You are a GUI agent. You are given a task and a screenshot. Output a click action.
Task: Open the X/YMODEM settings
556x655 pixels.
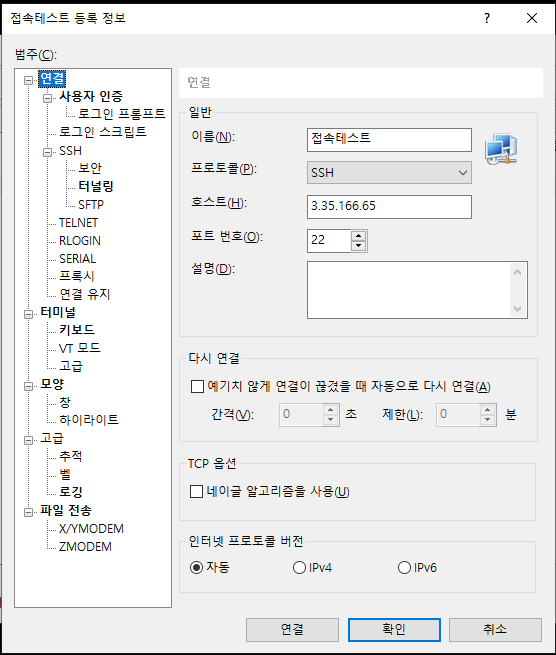[x=91, y=528]
